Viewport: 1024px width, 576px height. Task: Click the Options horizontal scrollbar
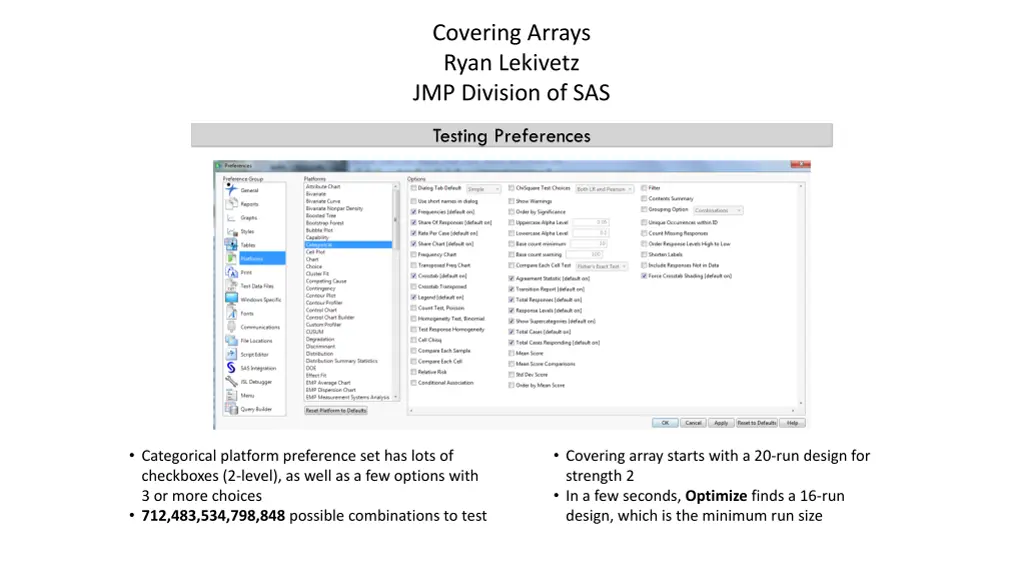pyautogui.click(x=602, y=411)
